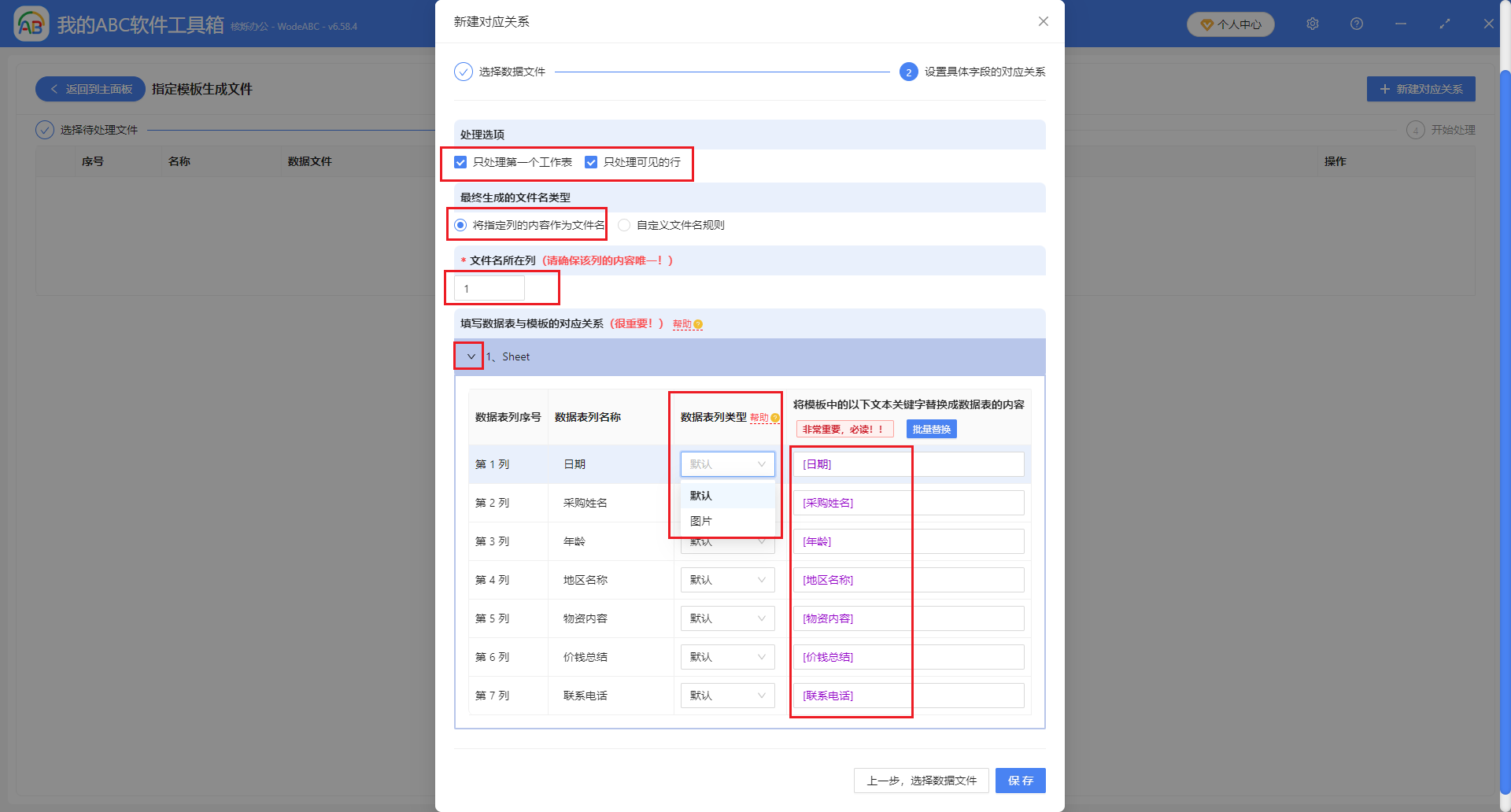Choose 图片 in the open column type dropdown
The image size is (1511, 812).
701,520
